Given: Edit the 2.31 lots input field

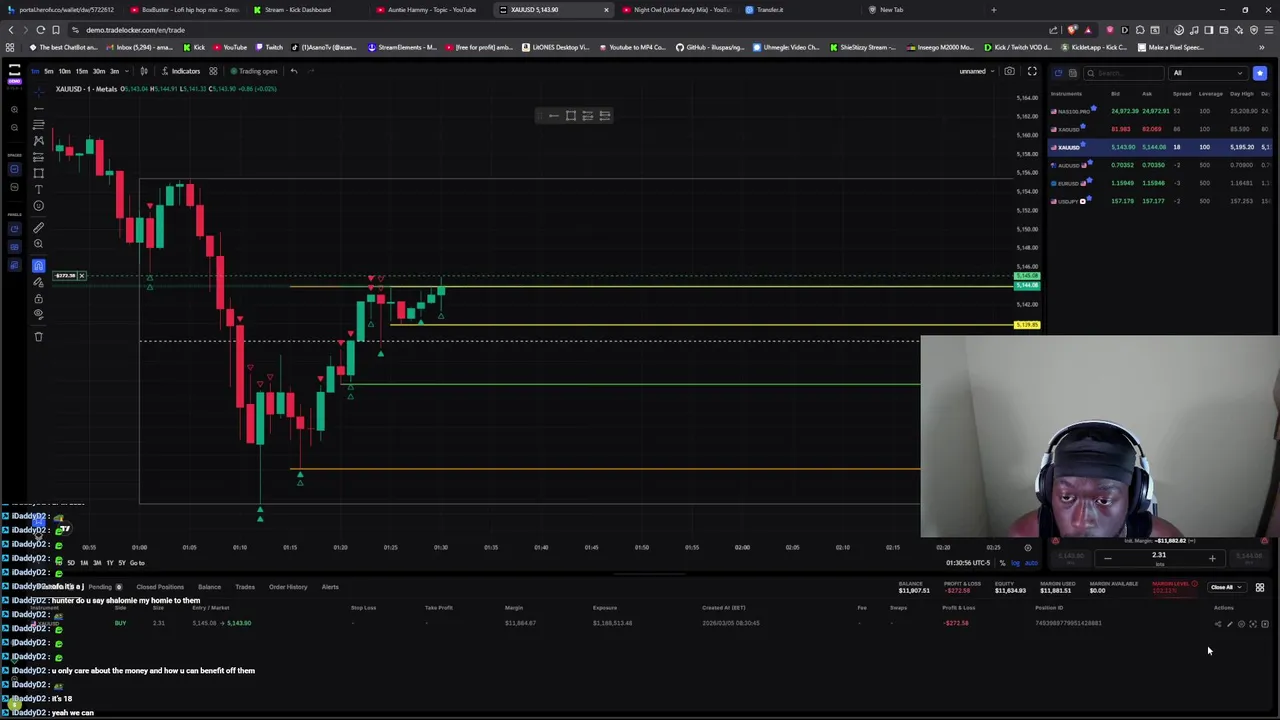Looking at the screenshot, I should tap(1159, 557).
